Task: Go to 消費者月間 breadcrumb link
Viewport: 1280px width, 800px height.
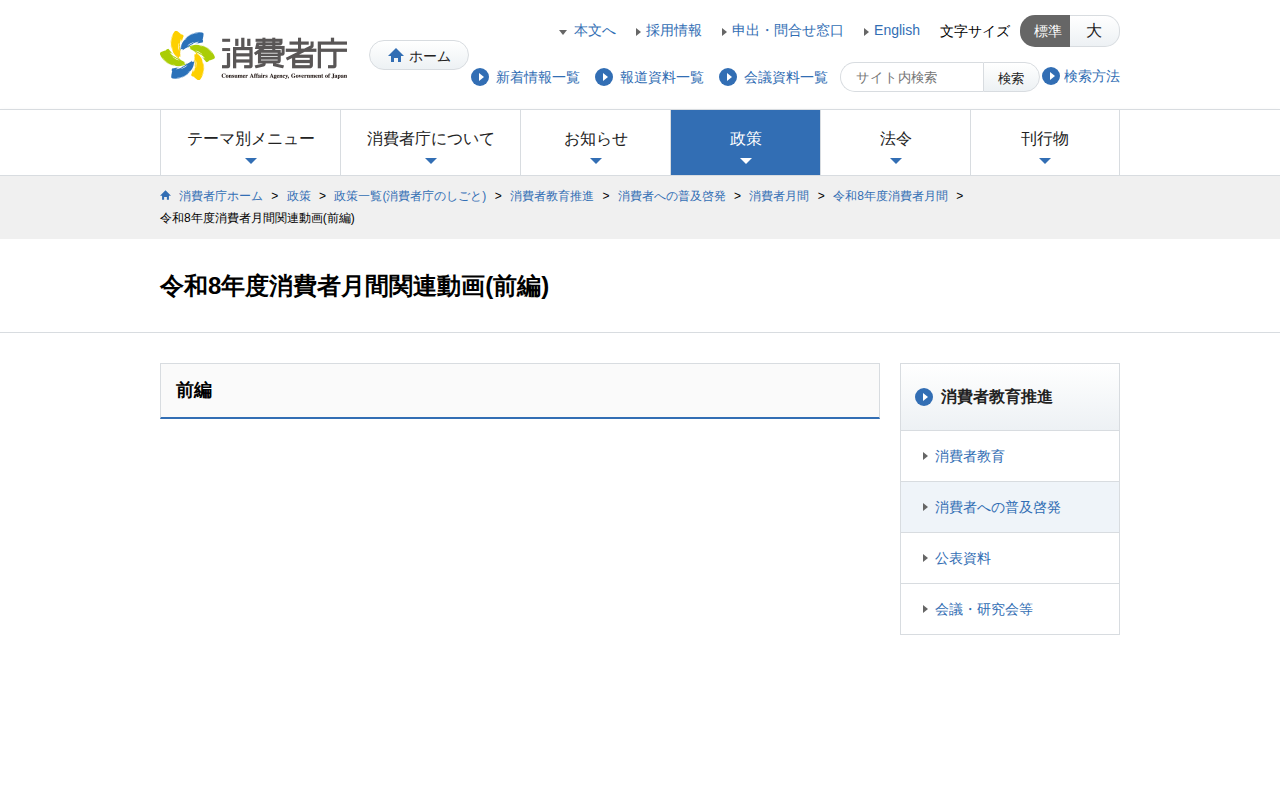Action: coord(779,196)
